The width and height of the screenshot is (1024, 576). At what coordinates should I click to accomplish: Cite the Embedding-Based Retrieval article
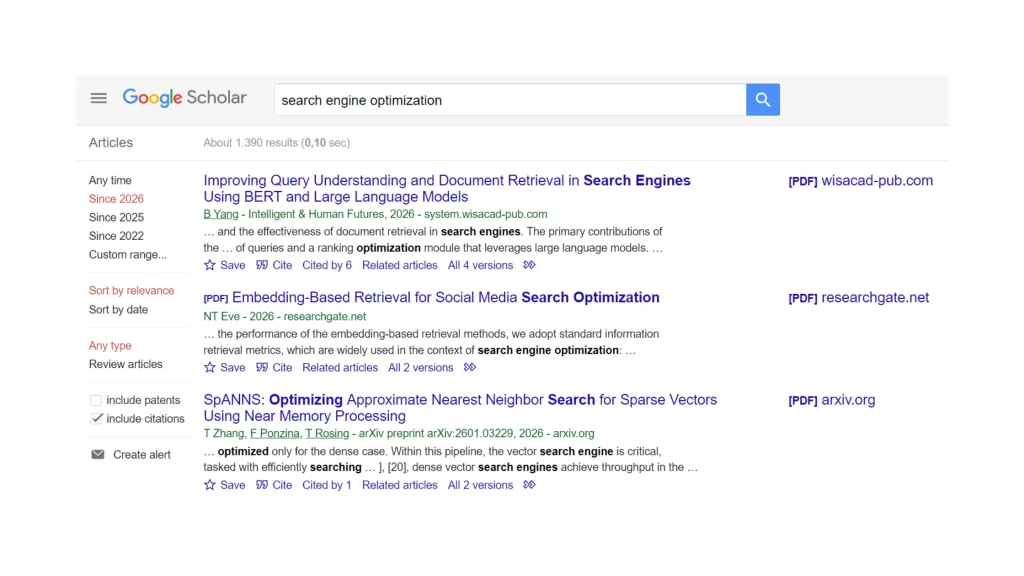(x=274, y=367)
